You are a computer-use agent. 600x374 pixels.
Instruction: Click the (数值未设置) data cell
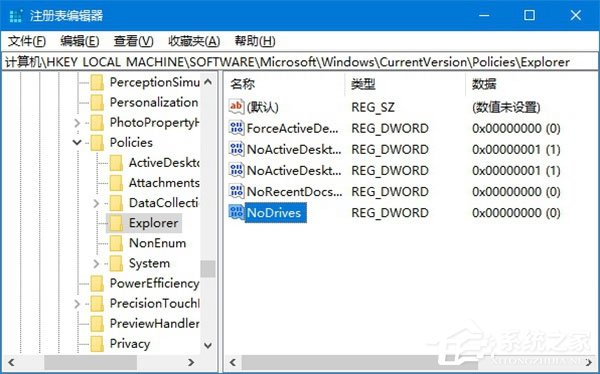click(x=506, y=107)
